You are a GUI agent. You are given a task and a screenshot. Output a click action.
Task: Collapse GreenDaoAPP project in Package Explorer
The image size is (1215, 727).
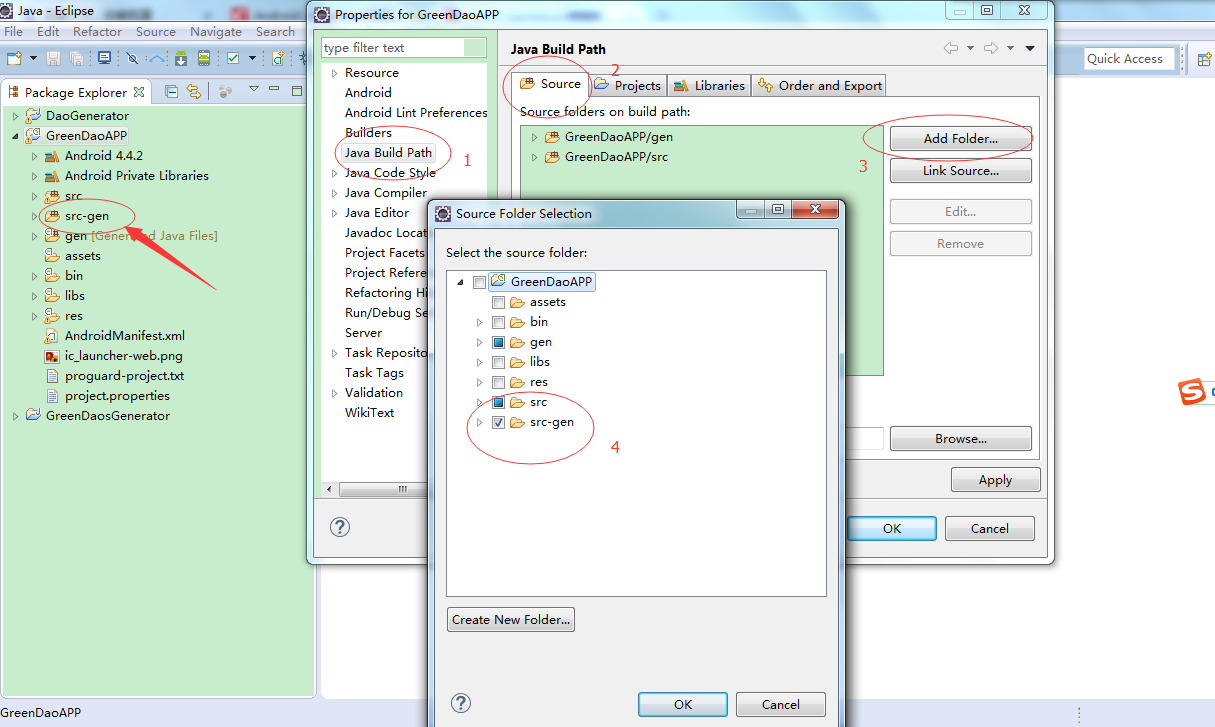pos(15,136)
